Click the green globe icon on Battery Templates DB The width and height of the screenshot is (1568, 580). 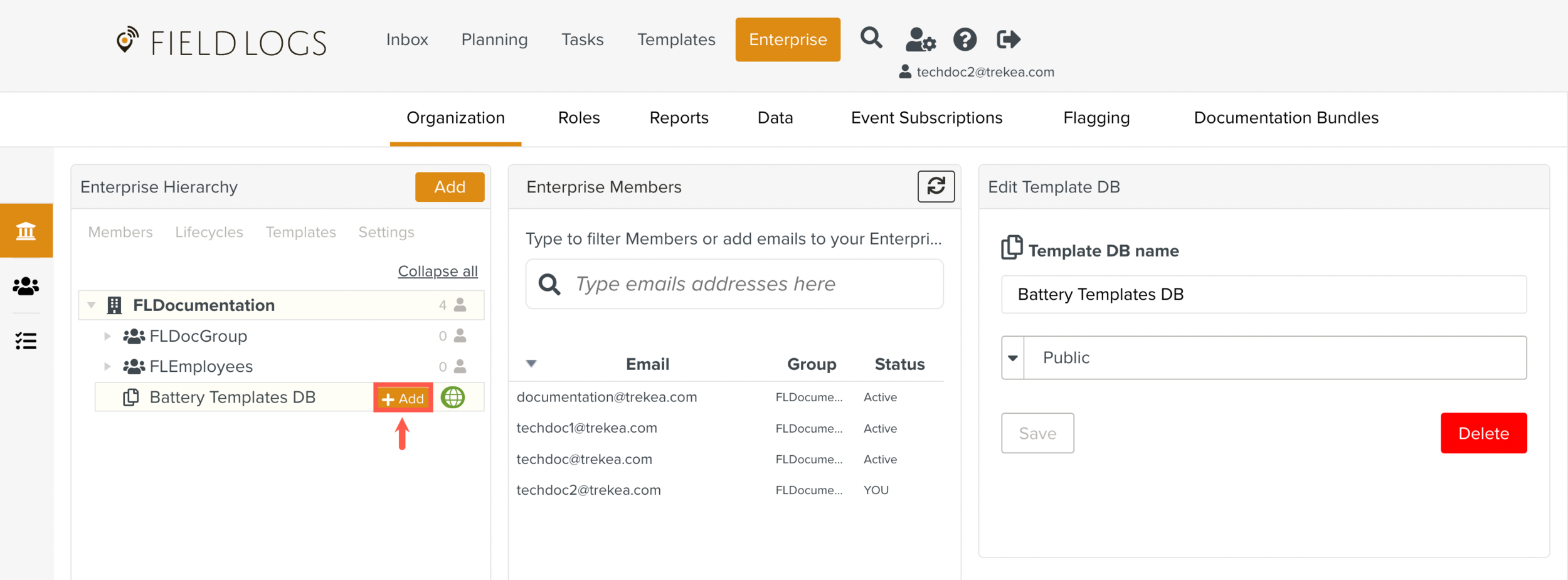point(453,398)
